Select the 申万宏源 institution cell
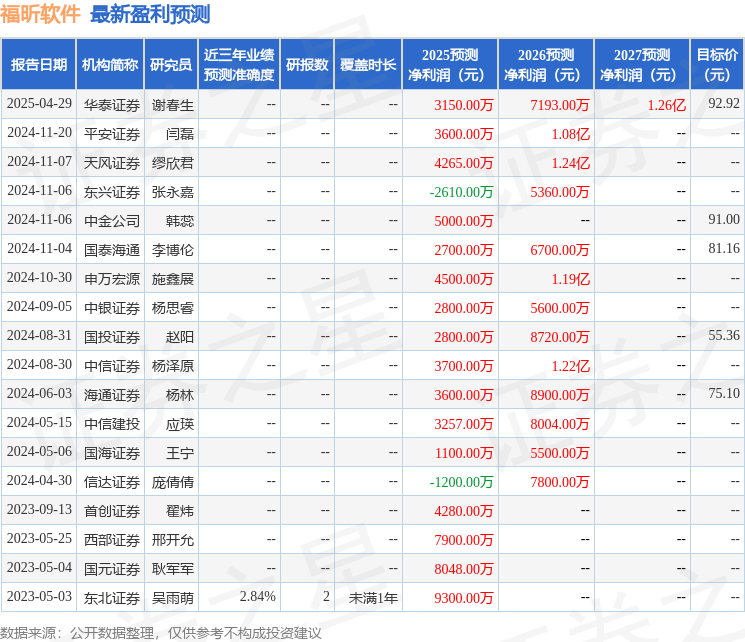The width and height of the screenshot is (745, 642). (x=112, y=279)
